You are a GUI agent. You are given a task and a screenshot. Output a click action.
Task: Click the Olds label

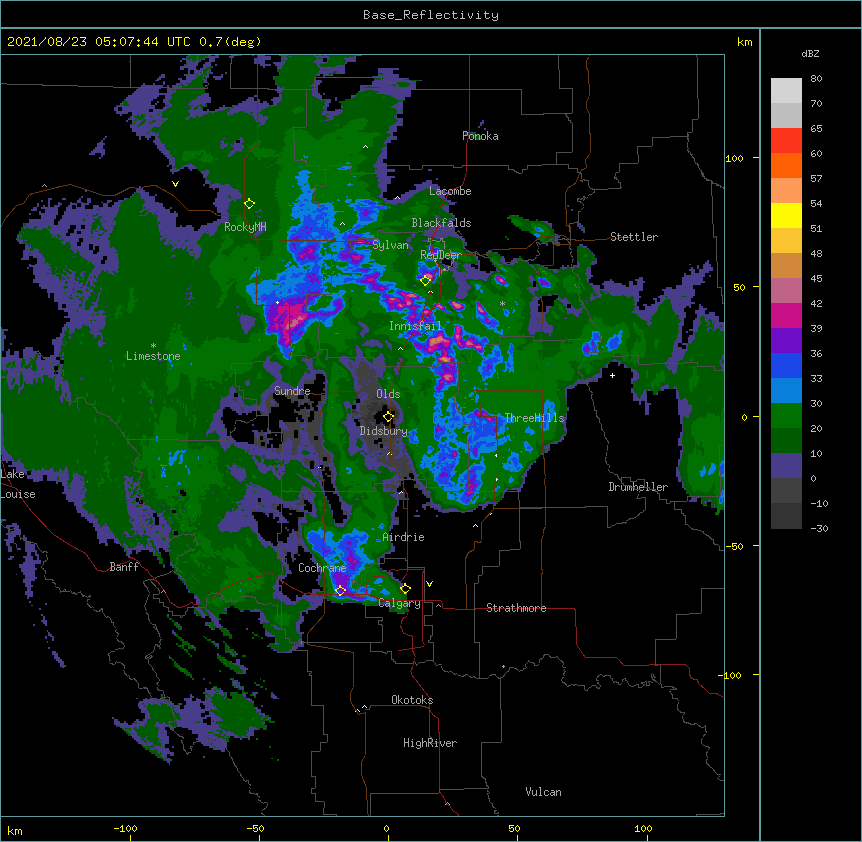point(388,394)
